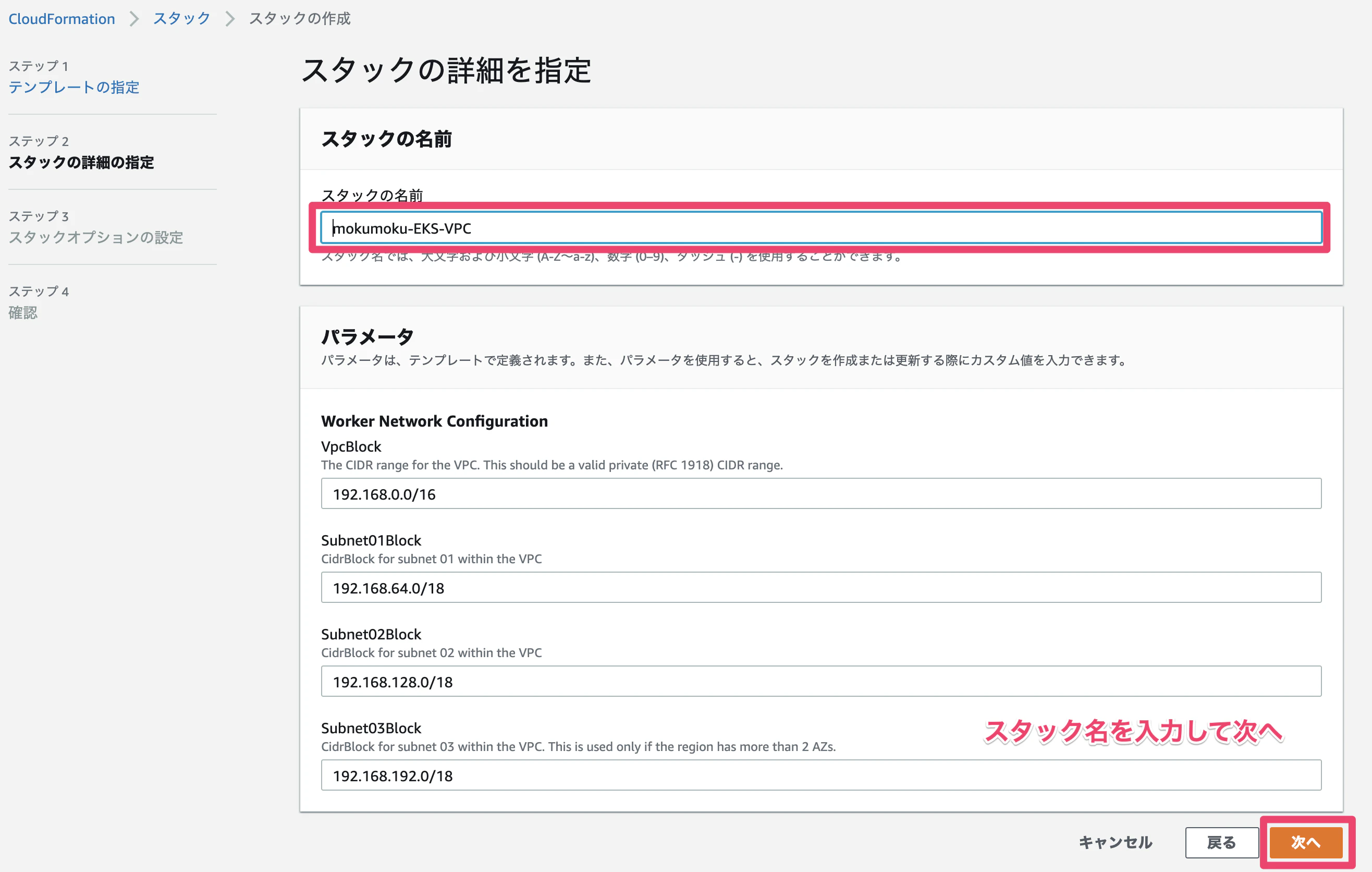Click the 戻る button
Viewport: 1372px width, 872px height.
click(x=1221, y=842)
